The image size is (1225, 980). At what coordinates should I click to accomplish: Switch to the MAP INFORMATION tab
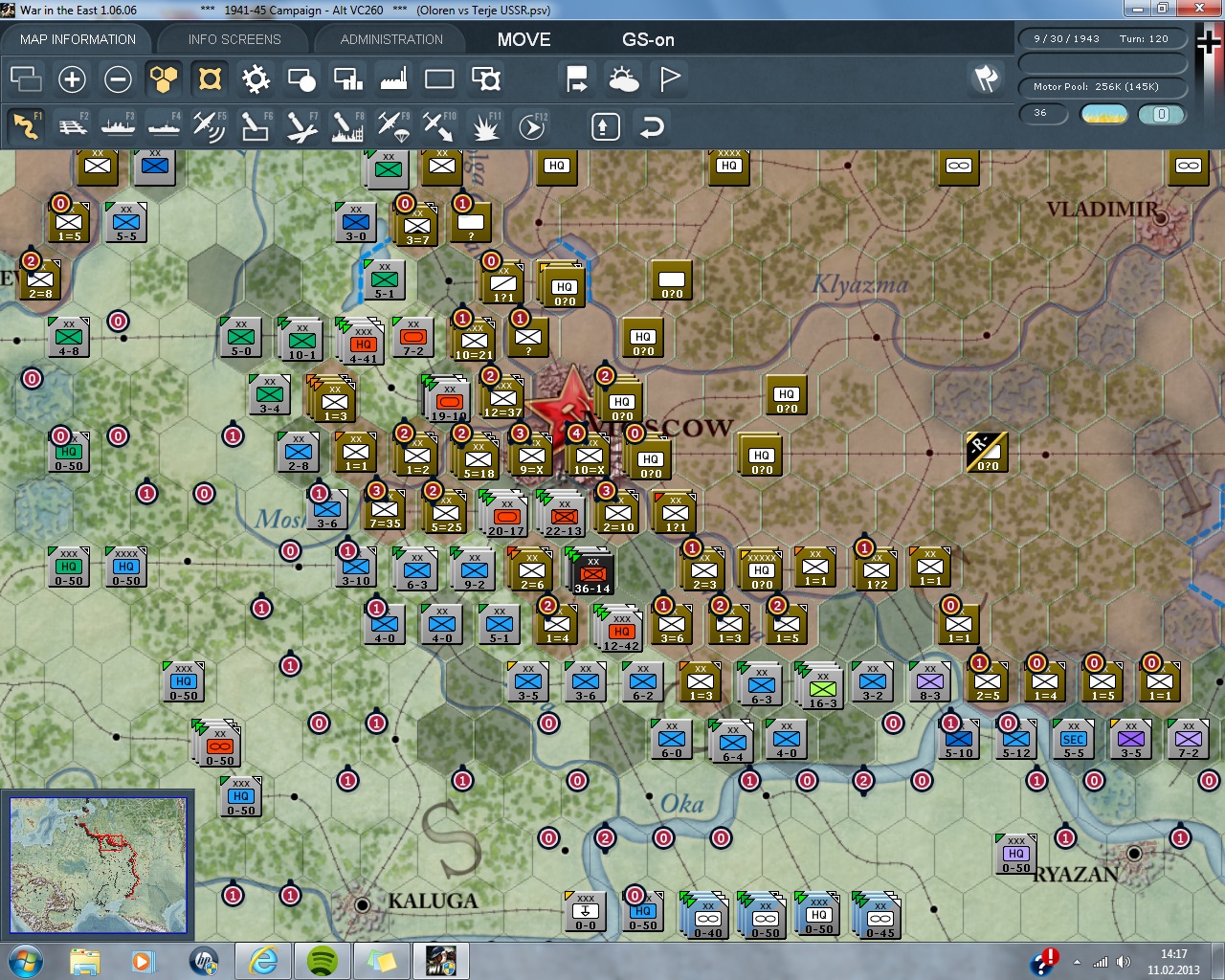[x=78, y=39]
